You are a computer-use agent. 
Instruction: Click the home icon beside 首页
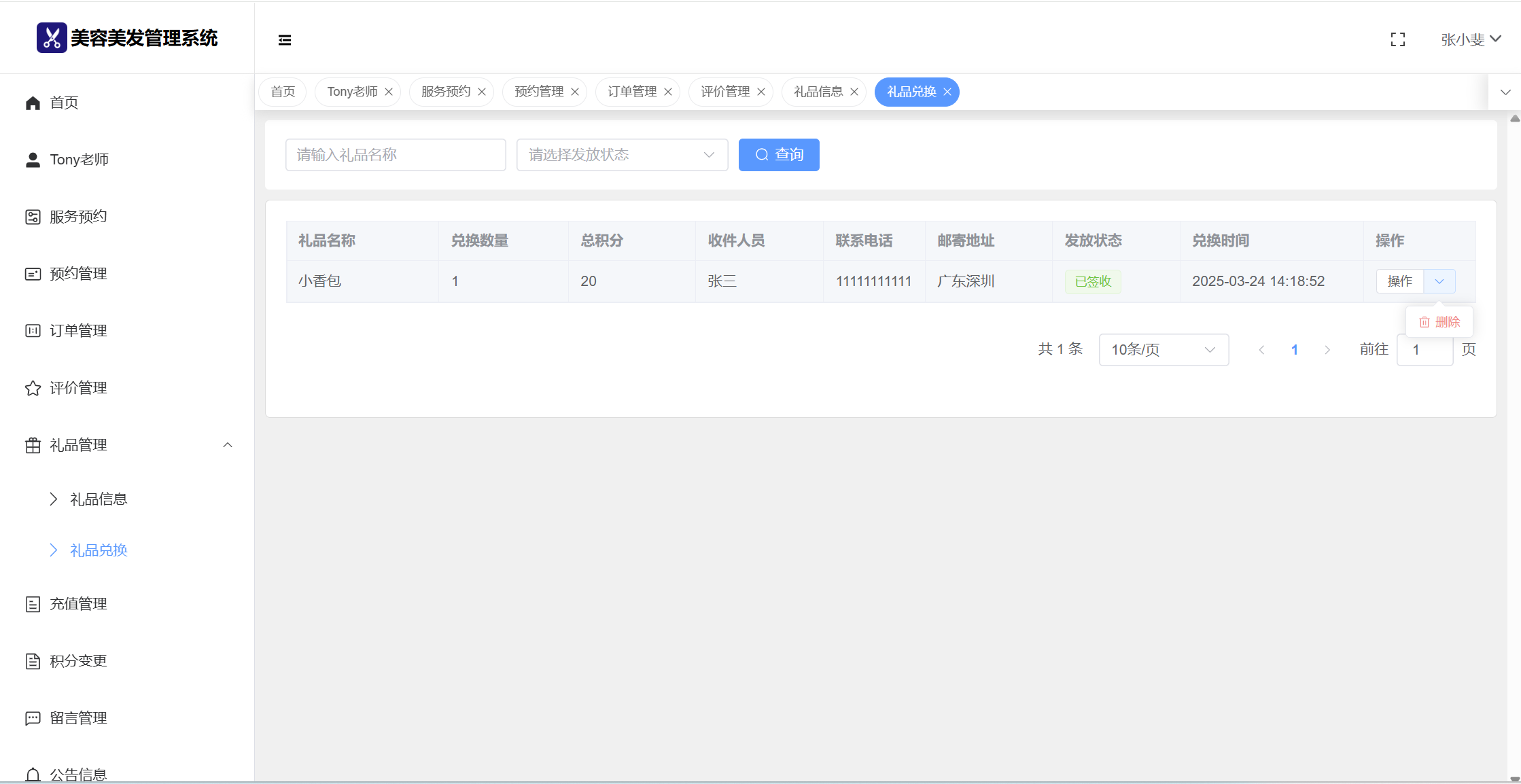(33, 103)
